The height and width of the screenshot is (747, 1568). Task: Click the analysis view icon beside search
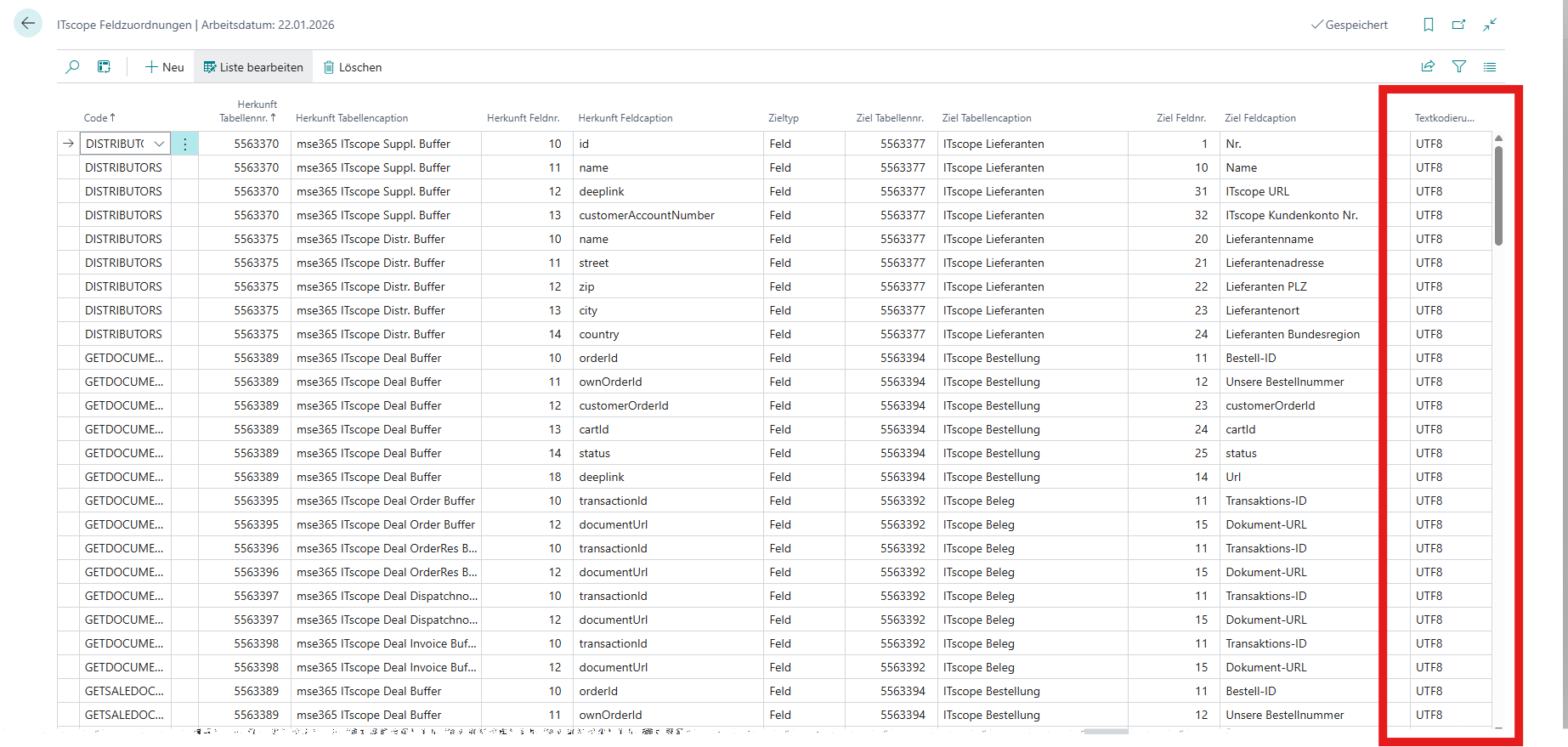click(104, 67)
